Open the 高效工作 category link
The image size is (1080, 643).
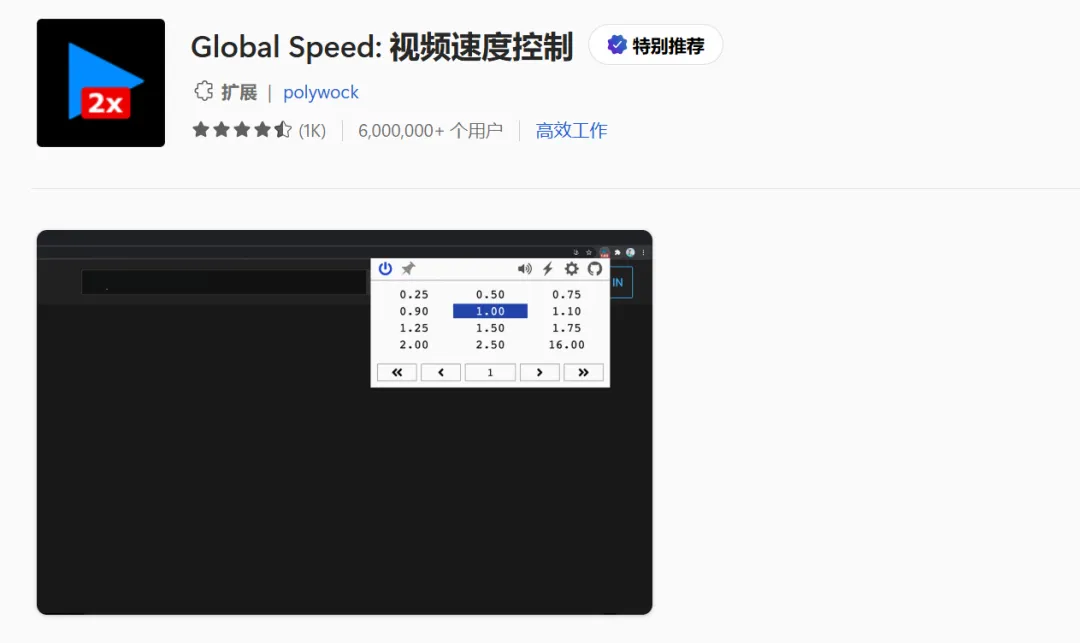point(572,131)
